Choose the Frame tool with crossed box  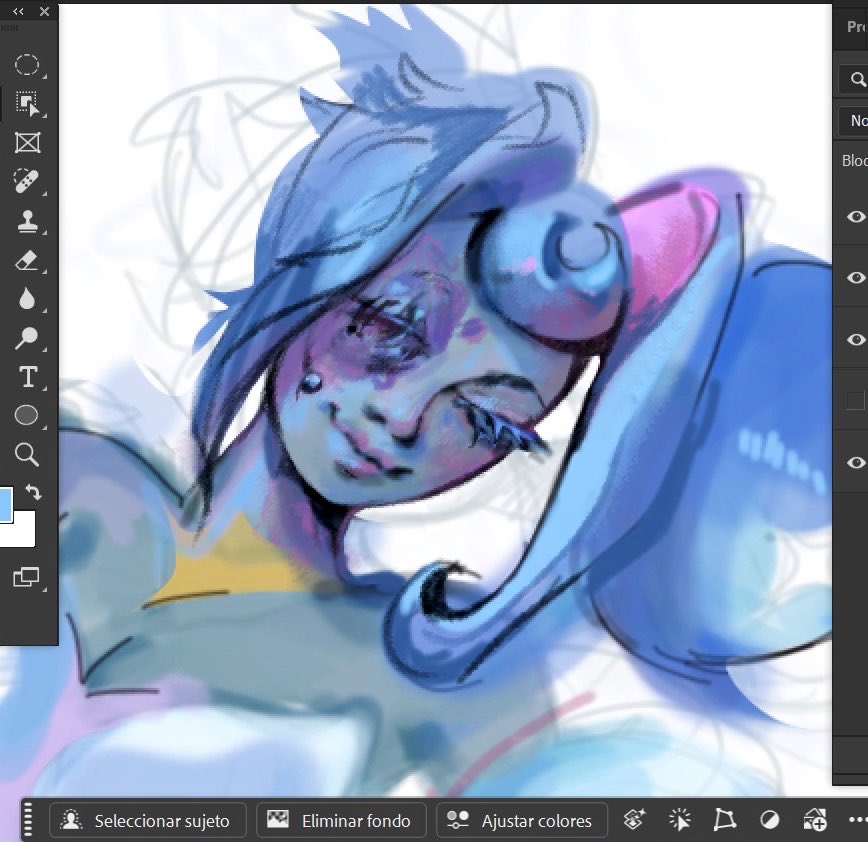pyautogui.click(x=27, y=143)
